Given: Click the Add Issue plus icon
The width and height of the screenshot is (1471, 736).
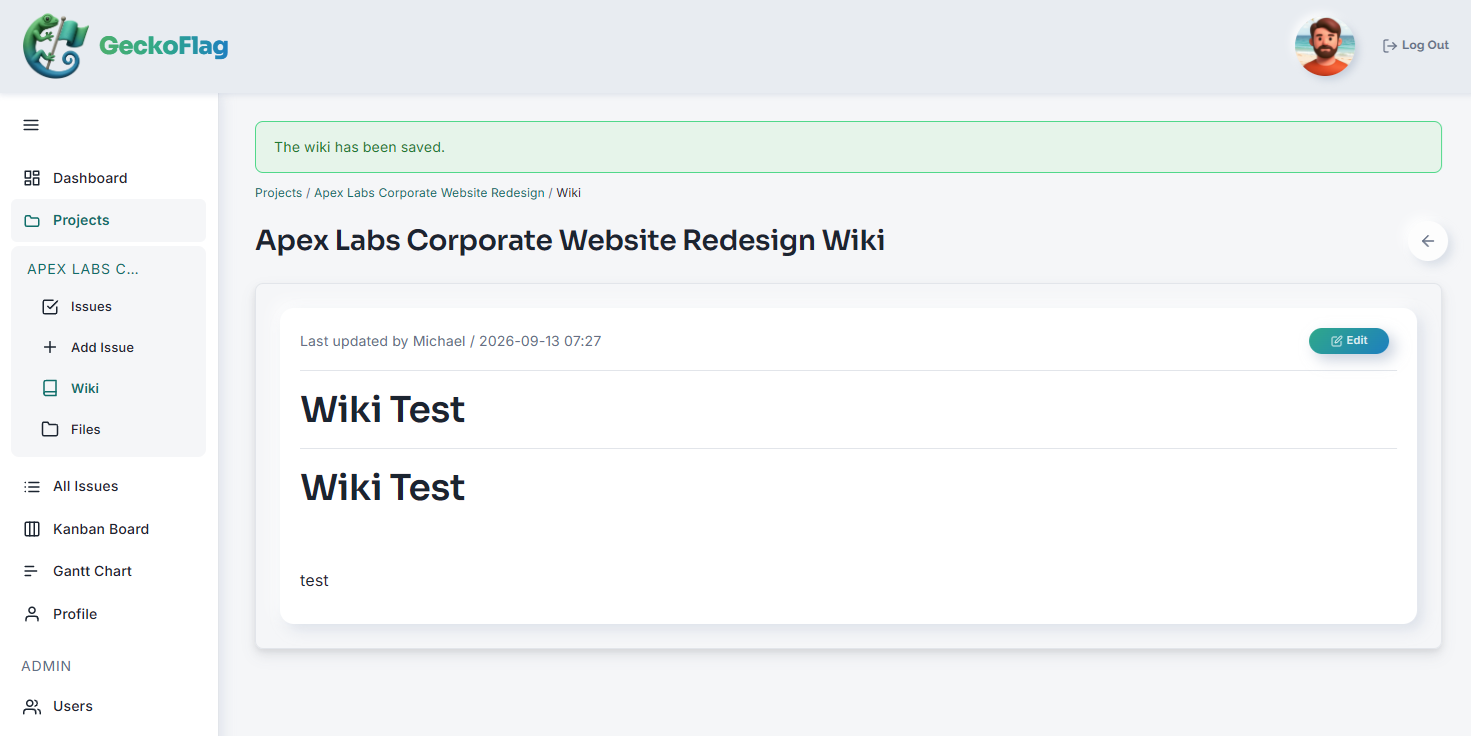Looking at the screenshot, I should coord(50,347).
